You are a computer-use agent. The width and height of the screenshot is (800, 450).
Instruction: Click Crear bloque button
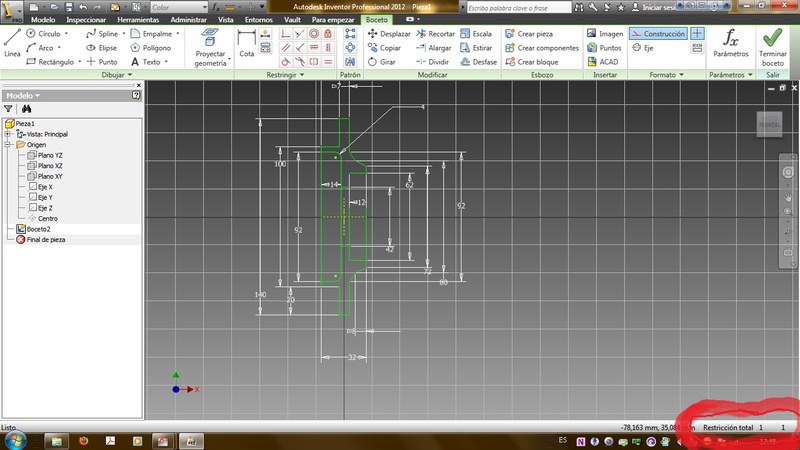click(x=534, y=61)
